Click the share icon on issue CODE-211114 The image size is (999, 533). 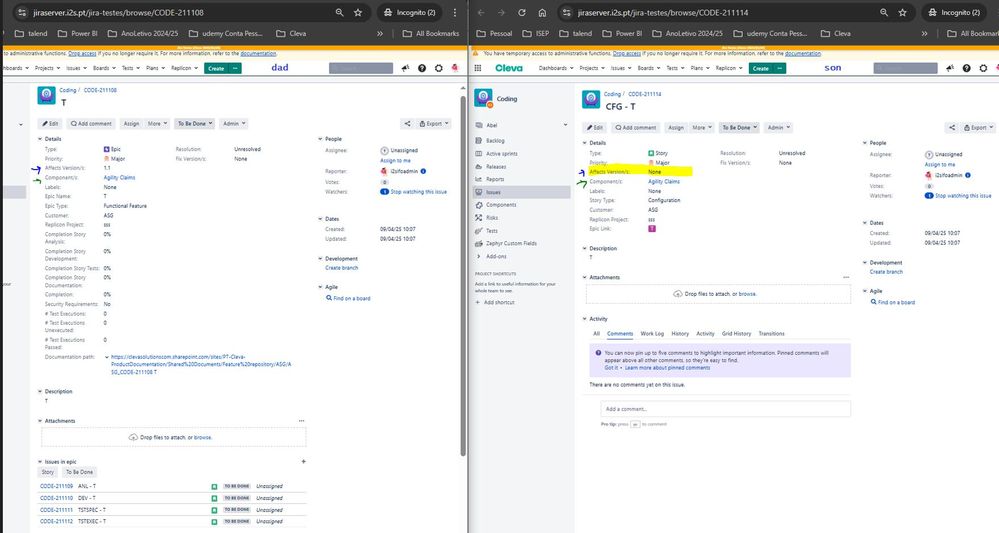coord(952,127)
